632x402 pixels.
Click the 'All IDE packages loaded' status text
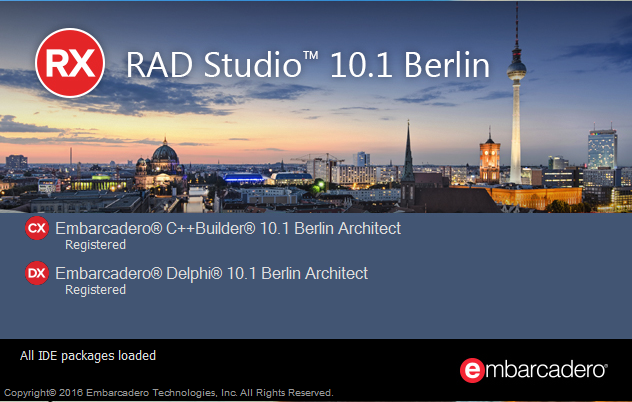tap(88, 355)
